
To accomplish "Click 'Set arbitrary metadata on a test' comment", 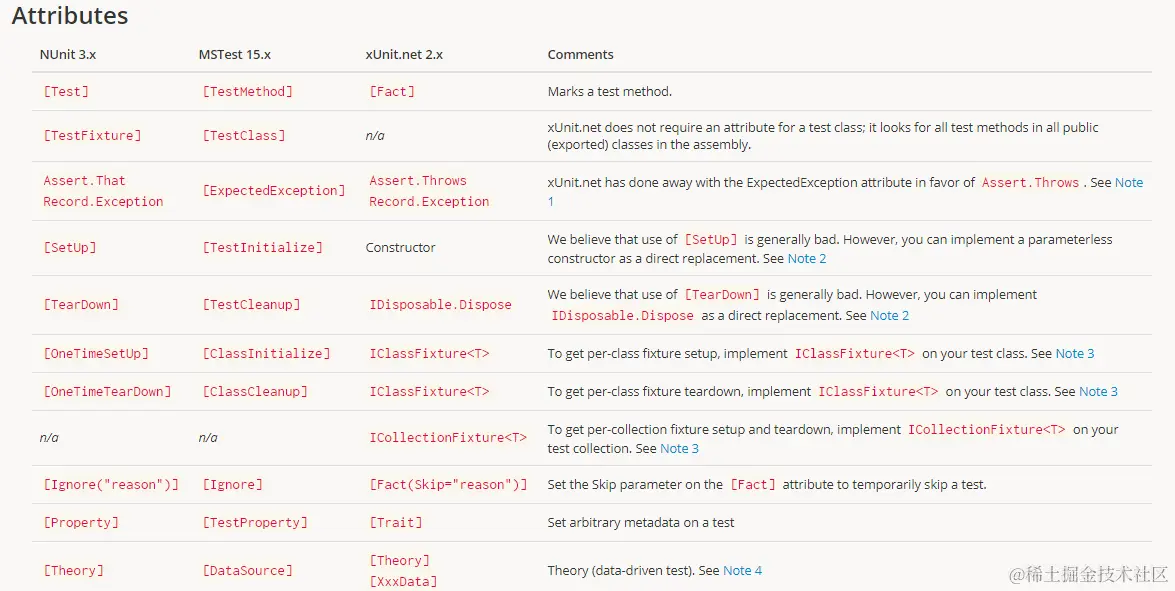I will tap(641, 523).
